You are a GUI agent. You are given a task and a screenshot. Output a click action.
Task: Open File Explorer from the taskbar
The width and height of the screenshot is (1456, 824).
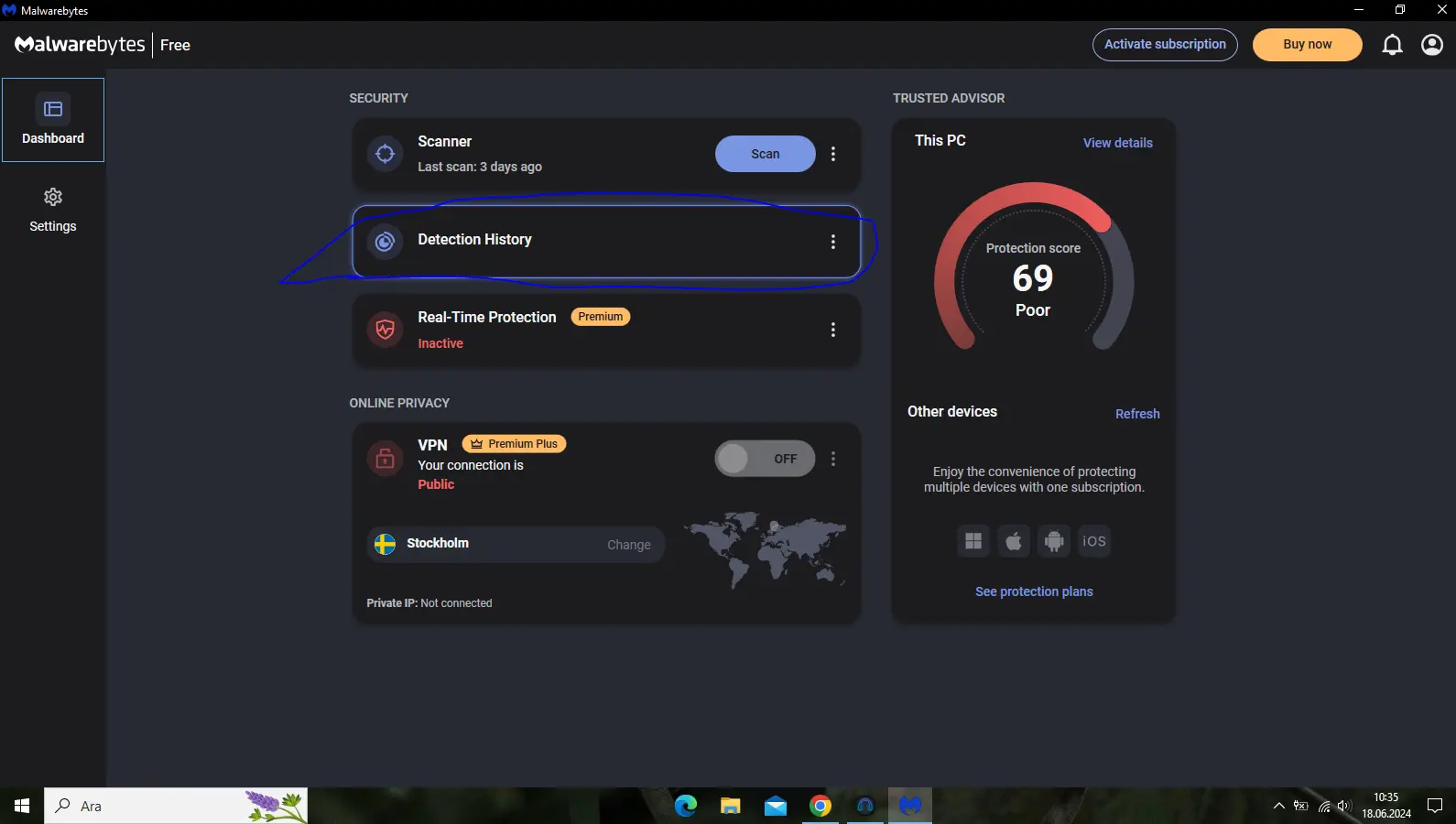731,806
